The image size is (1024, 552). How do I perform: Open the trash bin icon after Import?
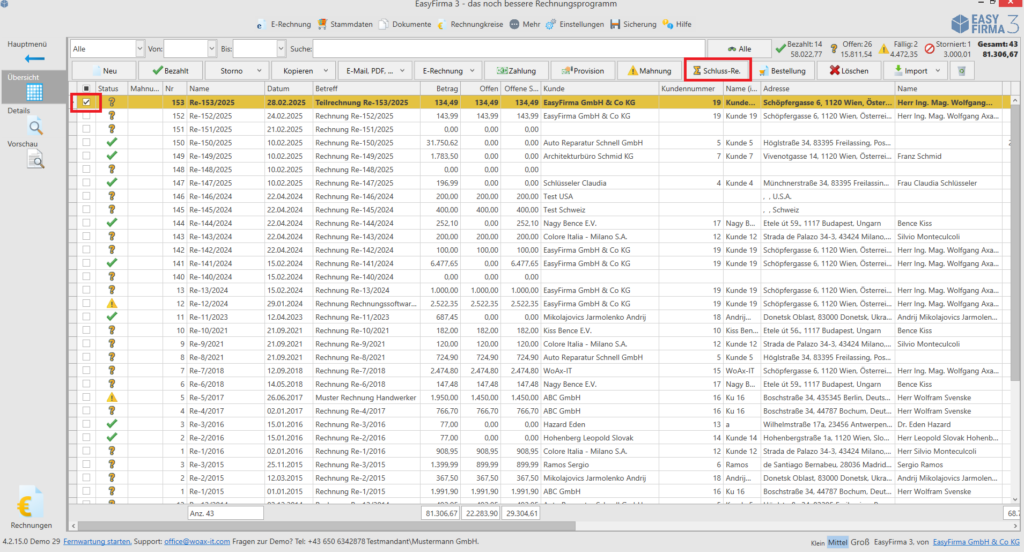[x=961, y=71]
